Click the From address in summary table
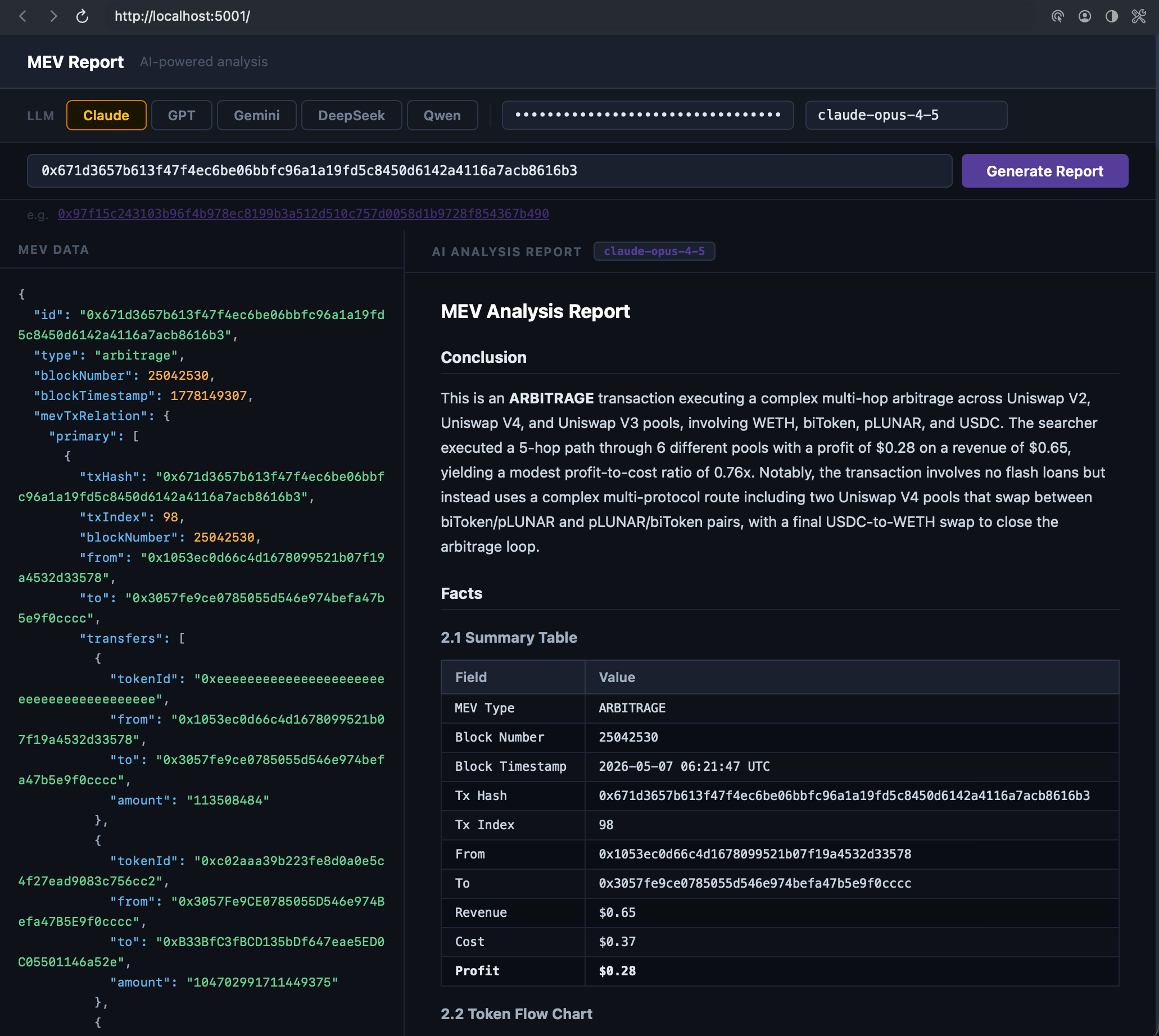This screenshot has height=1036, width=1159. point(755,854)
